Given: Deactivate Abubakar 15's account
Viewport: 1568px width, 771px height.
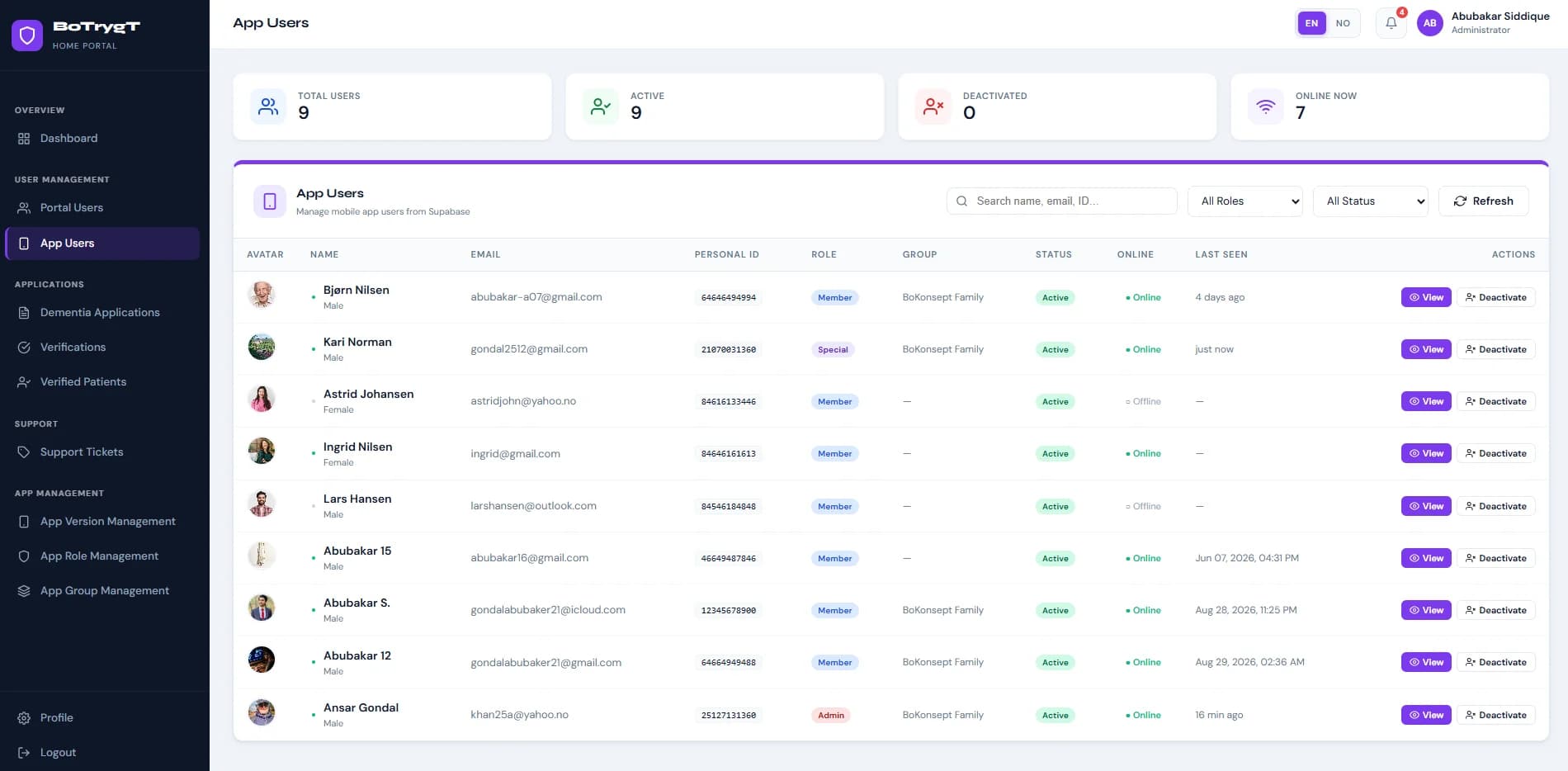Looking at the screenshot, I should click(x=1495, y=558).
